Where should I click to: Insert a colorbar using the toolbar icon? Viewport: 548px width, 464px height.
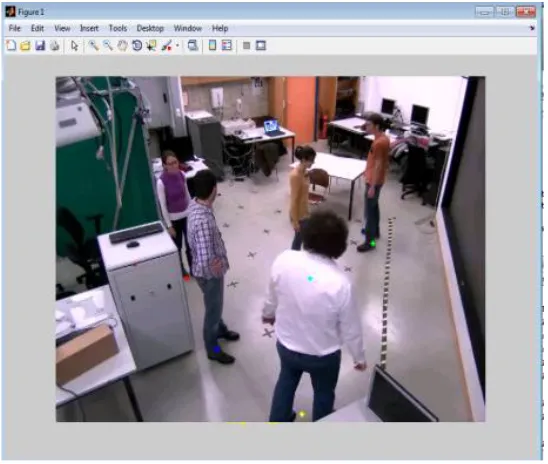[x=212, y=45]
